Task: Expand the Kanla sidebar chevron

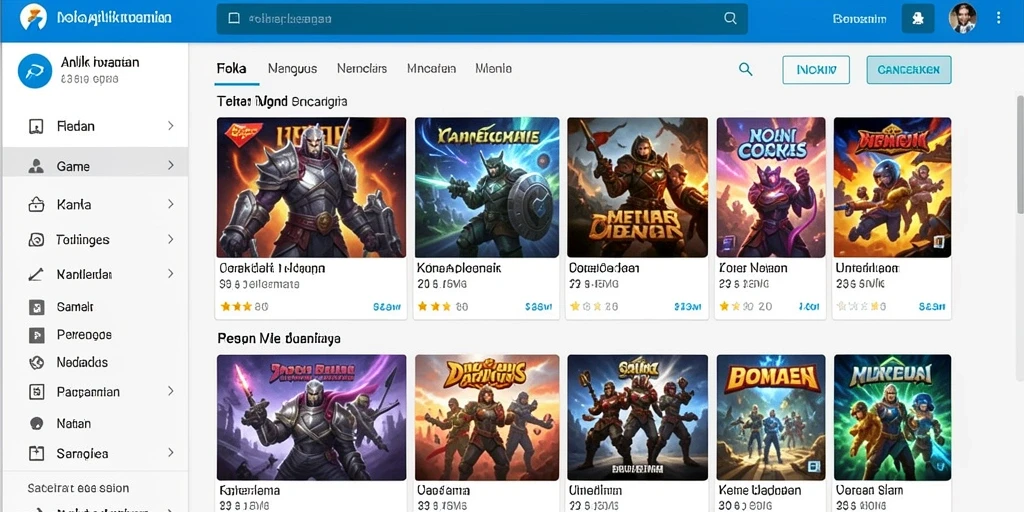Action: pos(170,204)
